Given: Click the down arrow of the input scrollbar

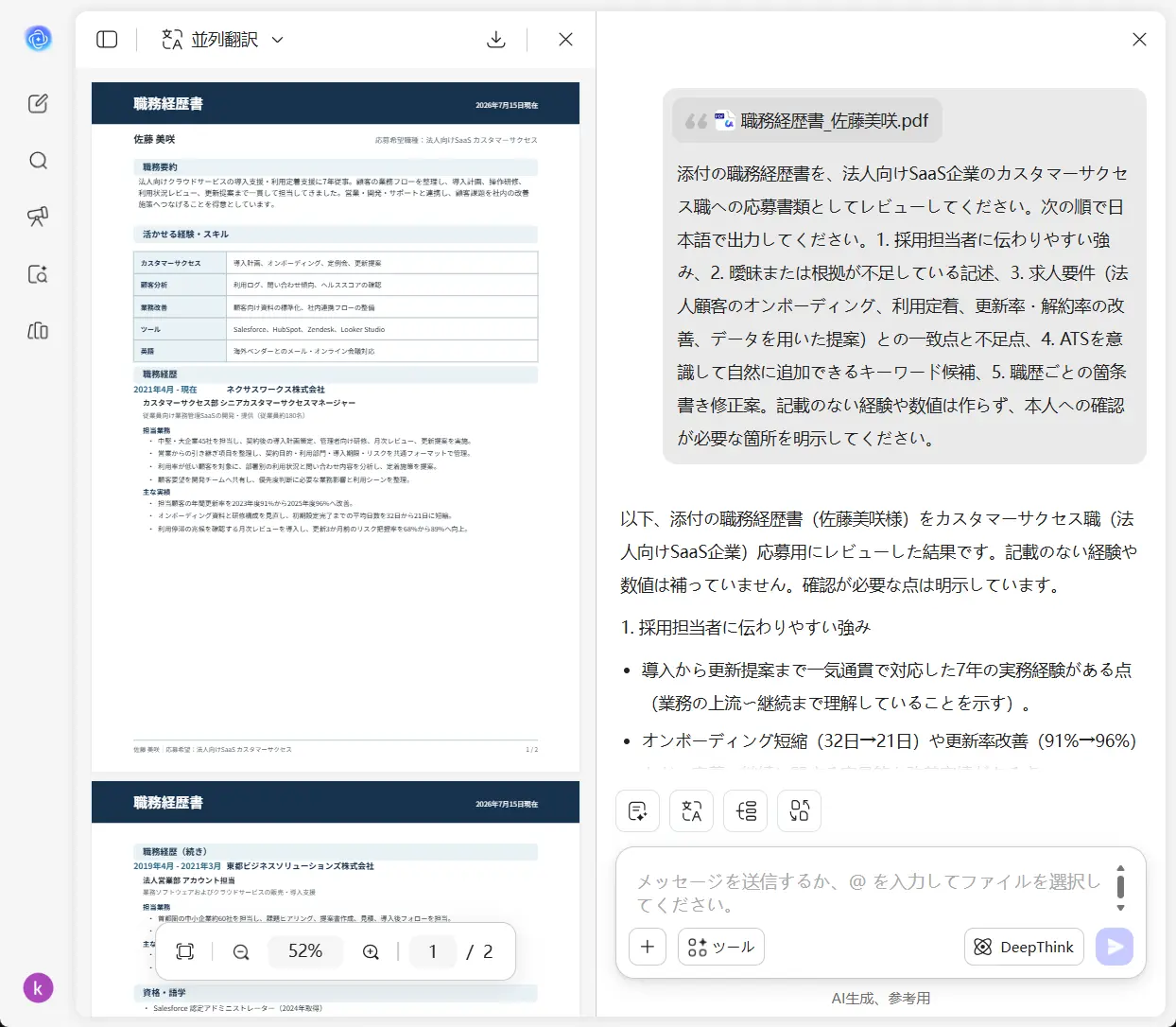Looking at the screenshot, I should tap(1120, 908).
